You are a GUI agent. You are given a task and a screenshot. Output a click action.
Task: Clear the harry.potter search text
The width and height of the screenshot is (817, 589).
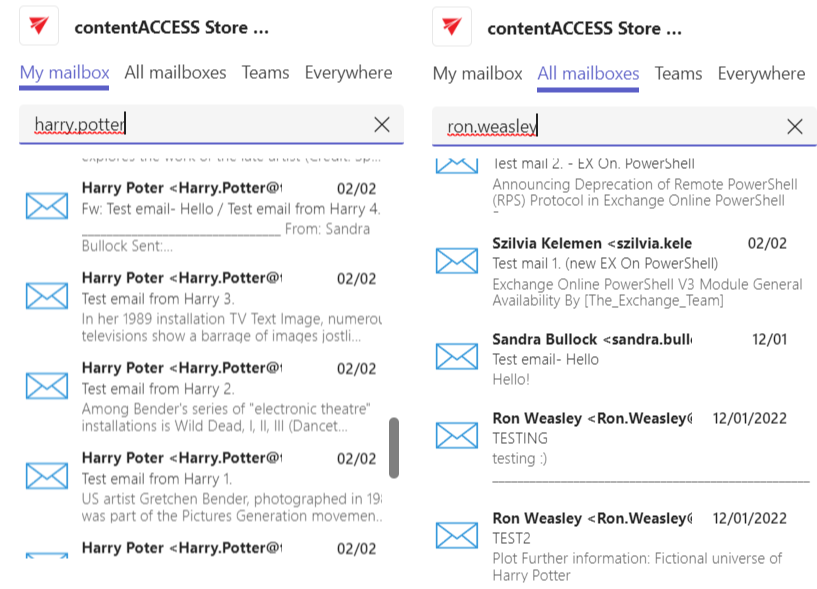click(x=382, y=125)
